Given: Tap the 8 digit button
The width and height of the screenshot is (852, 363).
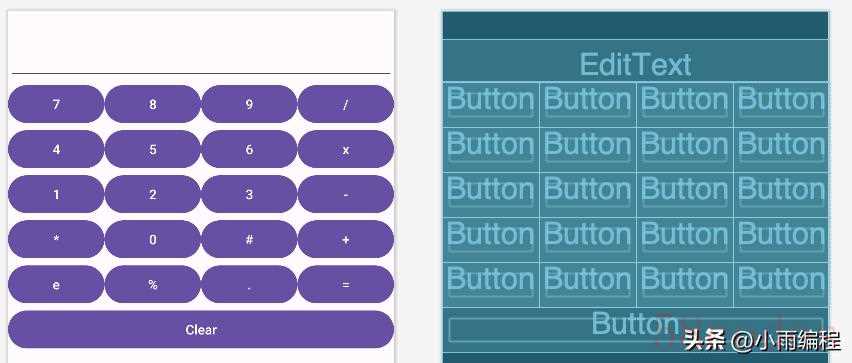Looking at the screenshot, I should click(153, 104).
